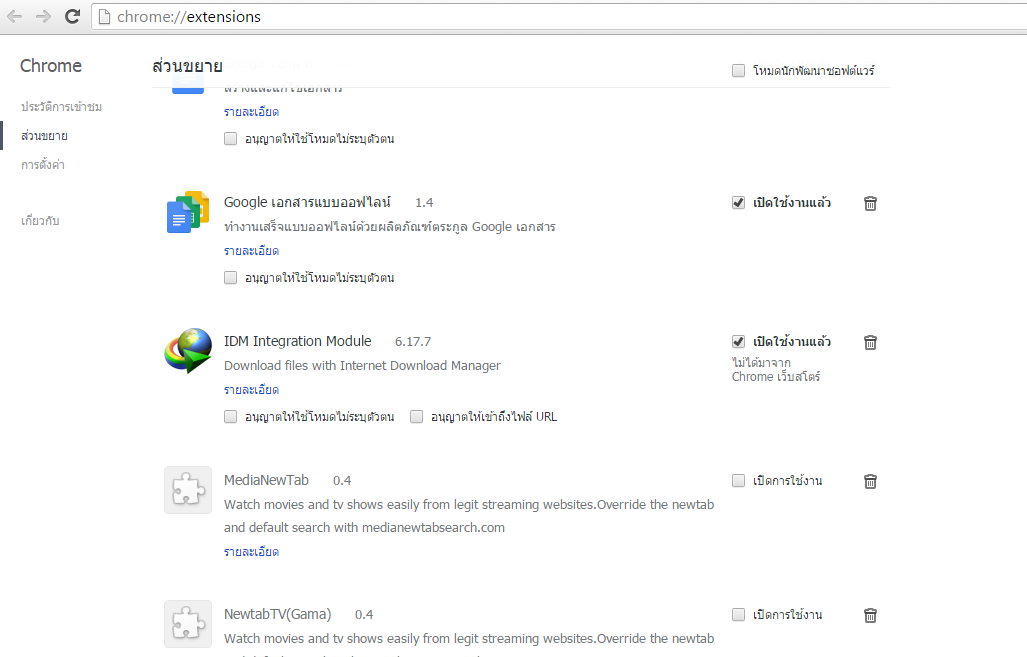Open settings (การตั้งค่า) in sidebar
1027x657 pixels.
point(43,164)
